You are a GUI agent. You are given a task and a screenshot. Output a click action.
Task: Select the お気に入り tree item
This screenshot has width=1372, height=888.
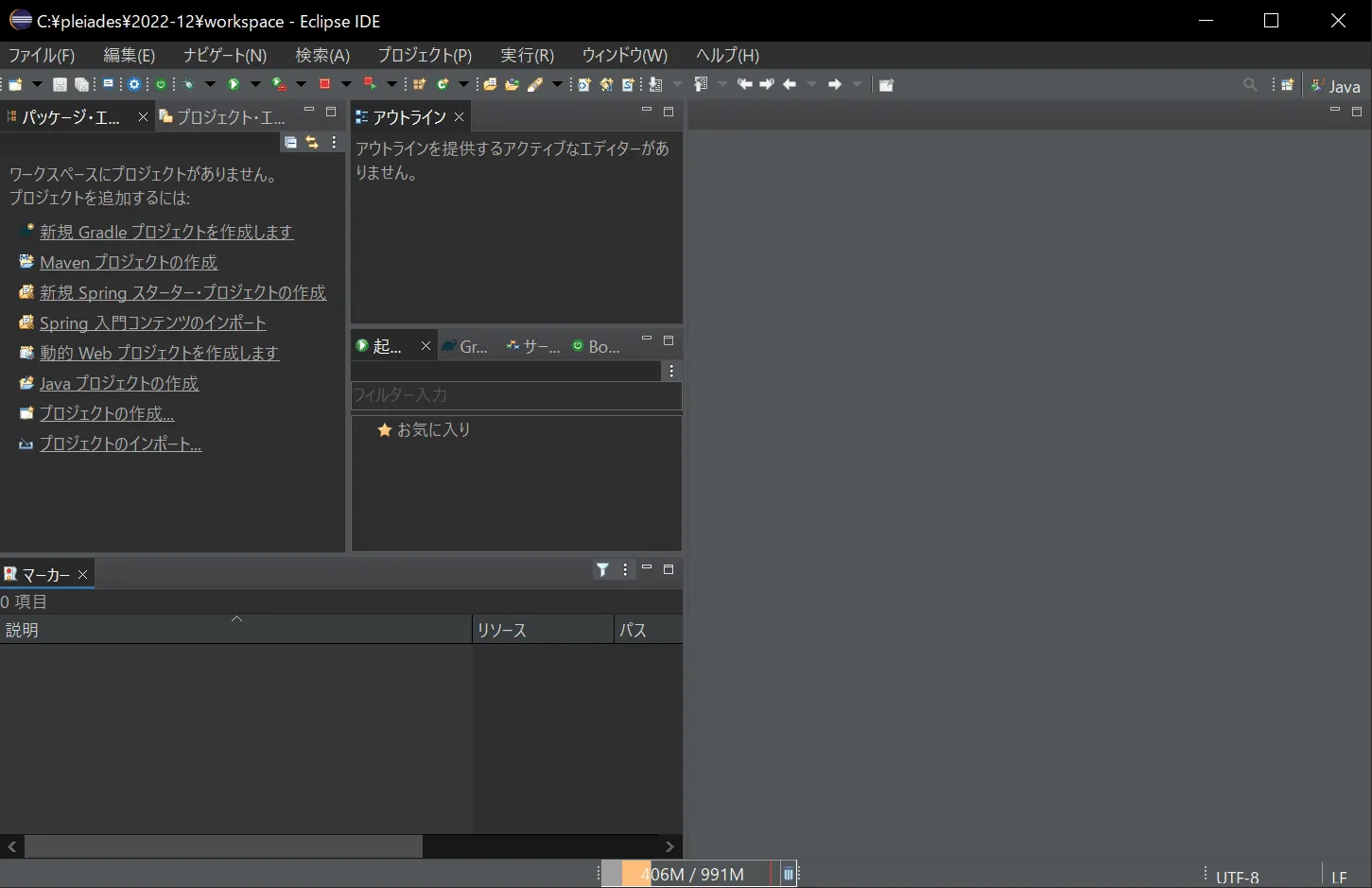pyautogui.click(x=424, y=429)
